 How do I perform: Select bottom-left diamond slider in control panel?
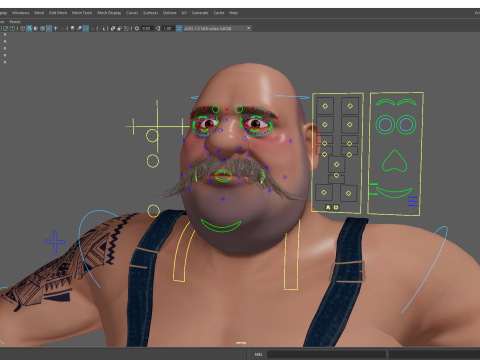tap(324, 192)
